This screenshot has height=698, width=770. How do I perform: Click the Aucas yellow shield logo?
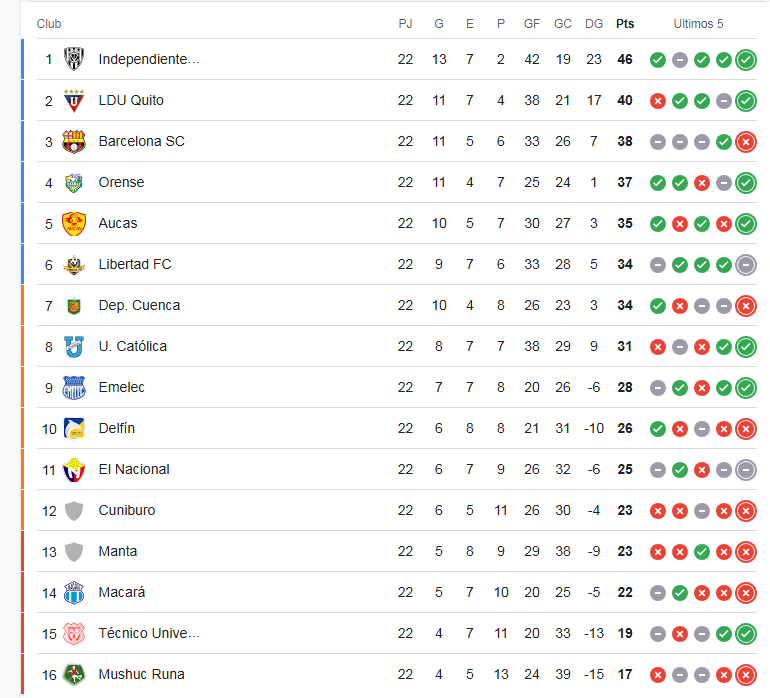[x=74, y=223]
